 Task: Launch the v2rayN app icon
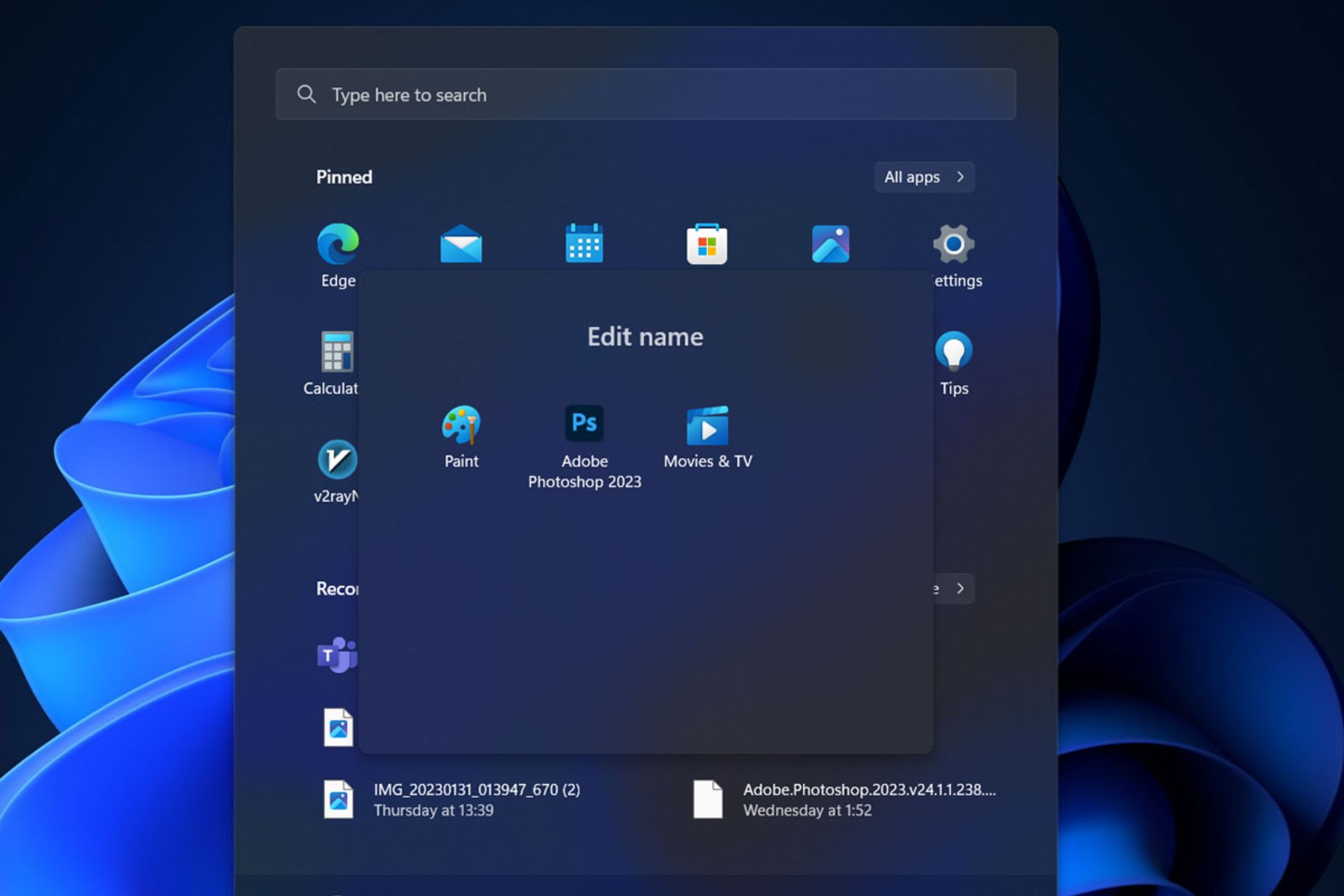click(337, 459)
